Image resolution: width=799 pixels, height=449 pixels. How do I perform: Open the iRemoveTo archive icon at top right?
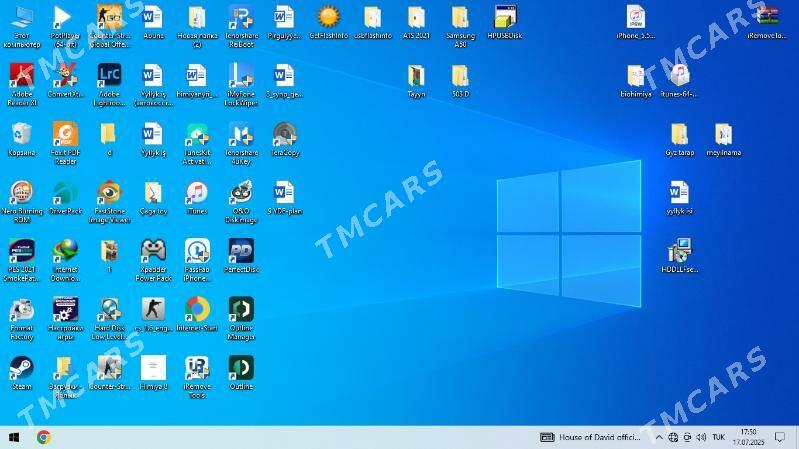(x=767, y=22)
